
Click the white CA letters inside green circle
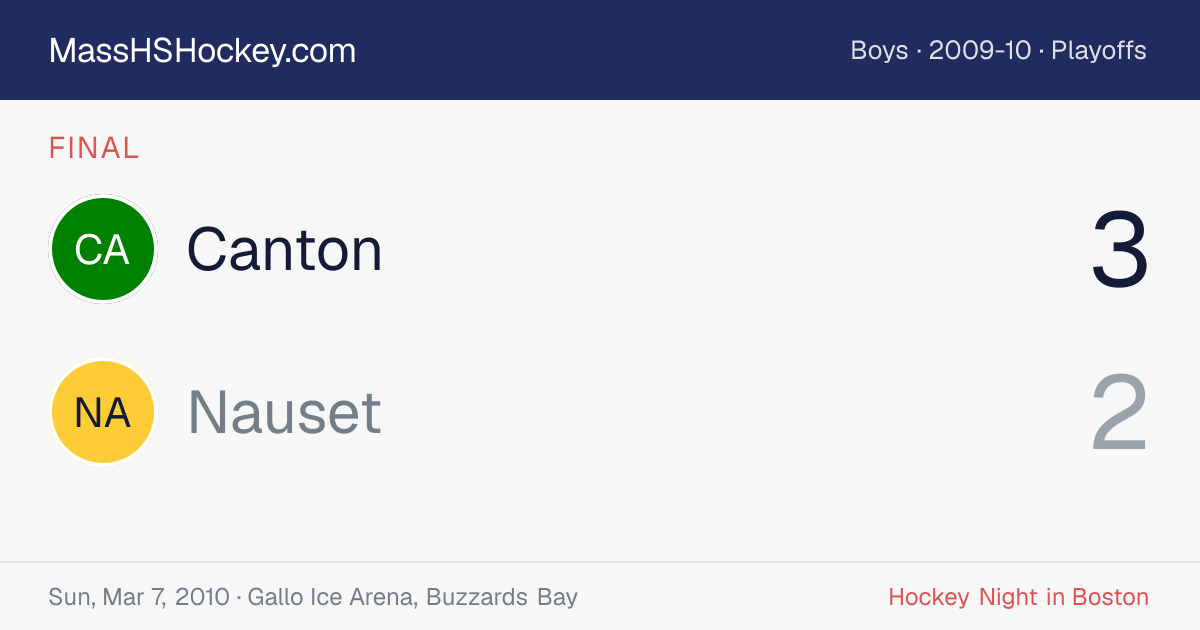click(102, 250)
